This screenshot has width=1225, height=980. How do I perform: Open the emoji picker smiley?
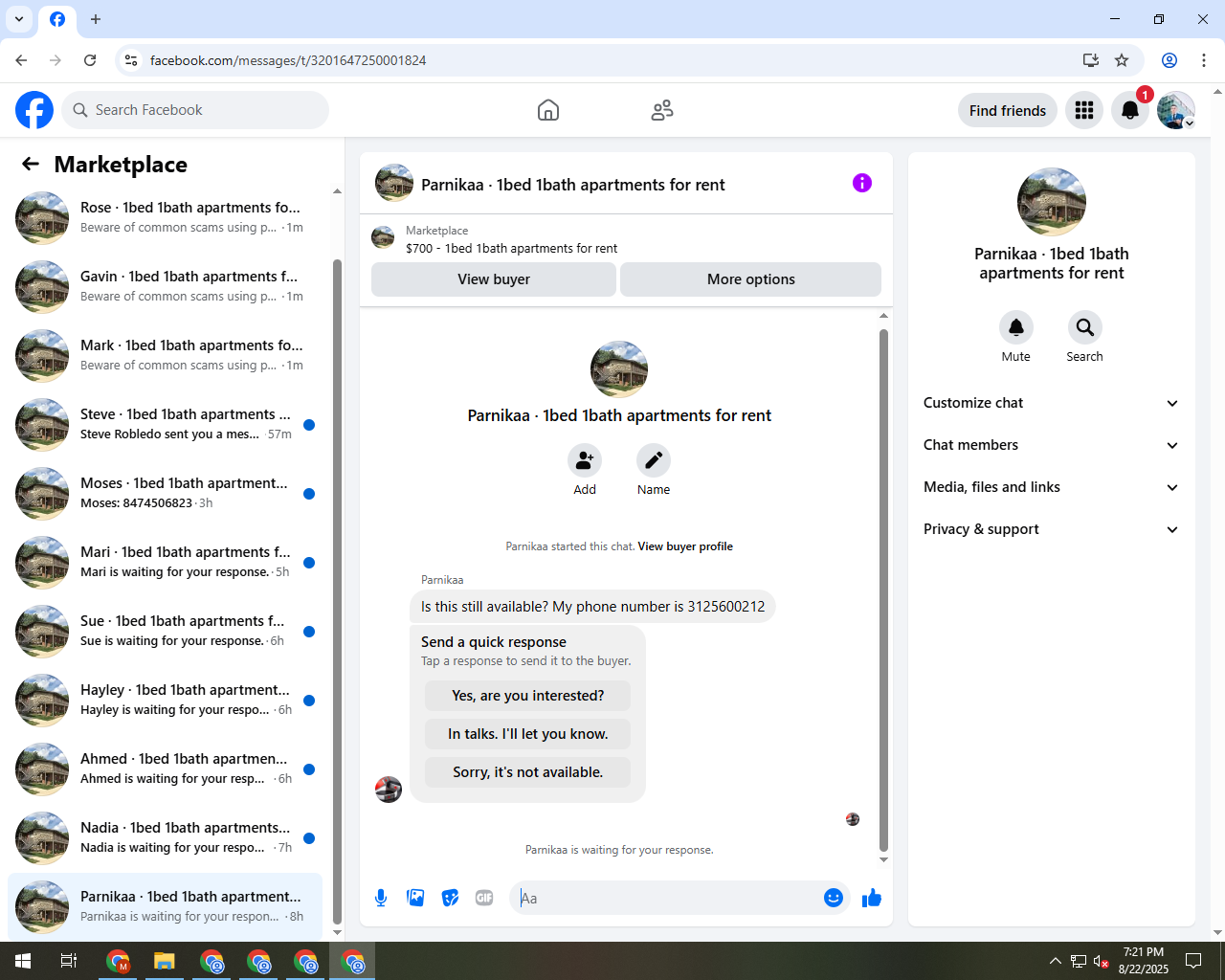coord(834,898)
